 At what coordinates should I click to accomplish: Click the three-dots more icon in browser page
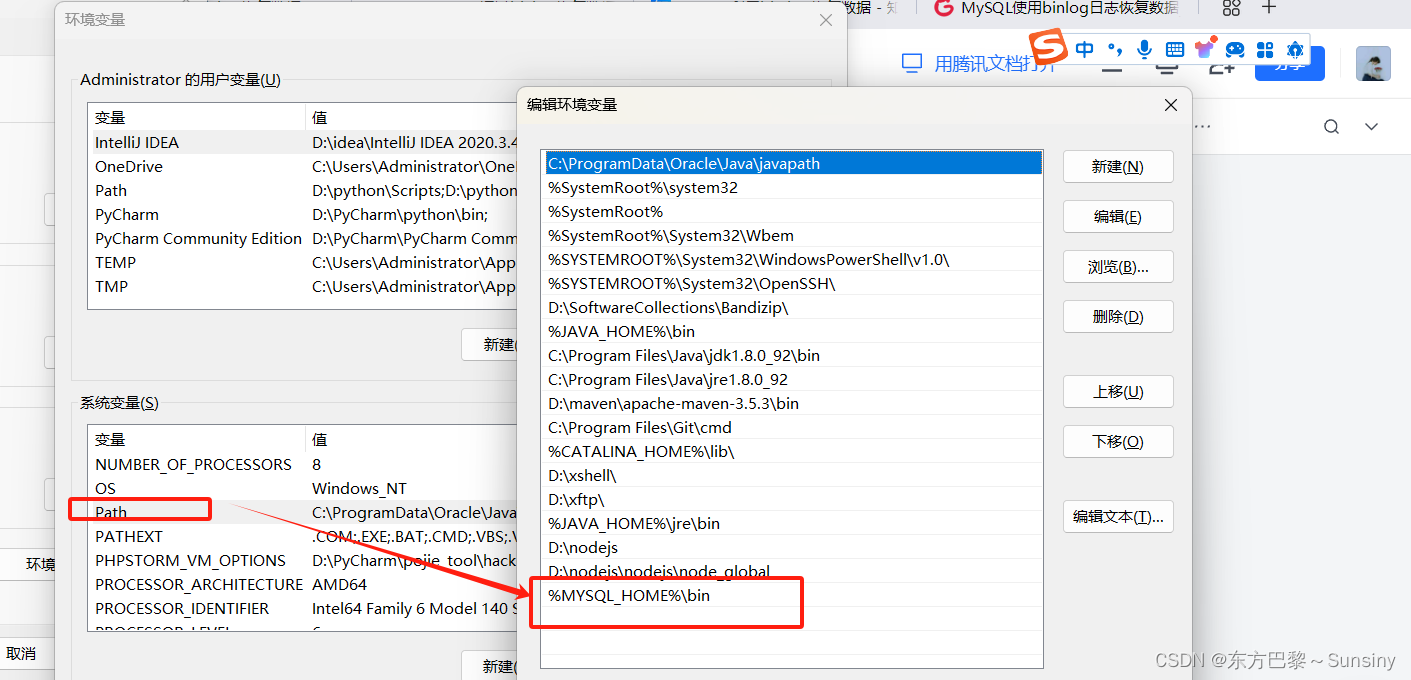click(x=1203, y=127)
